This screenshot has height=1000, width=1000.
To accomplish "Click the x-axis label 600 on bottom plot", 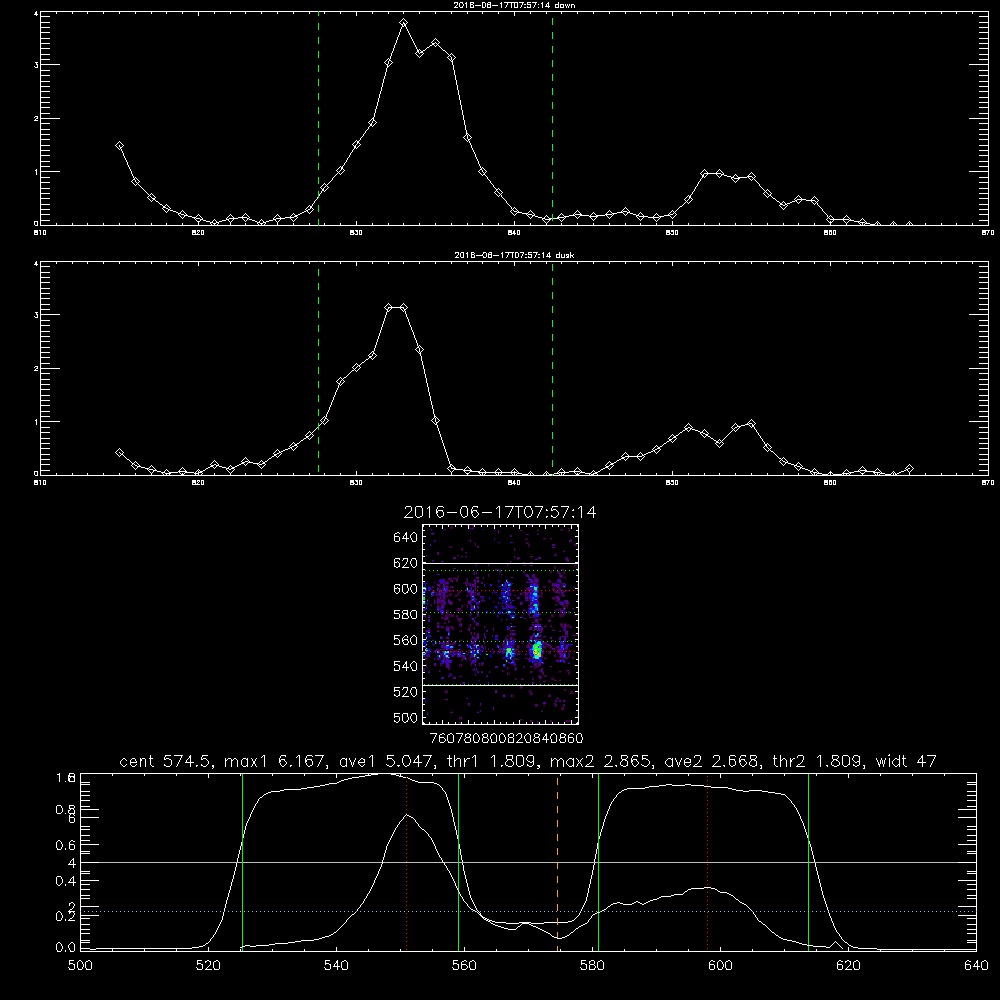I will click(x=720, y=966).
